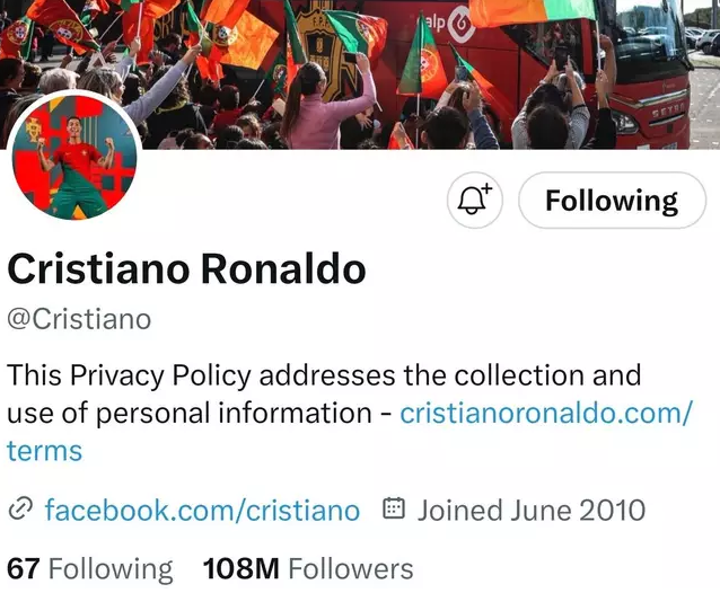Select the Joined June 2010 text
This screenshot has width=720, height=593.
click(530, 510)
